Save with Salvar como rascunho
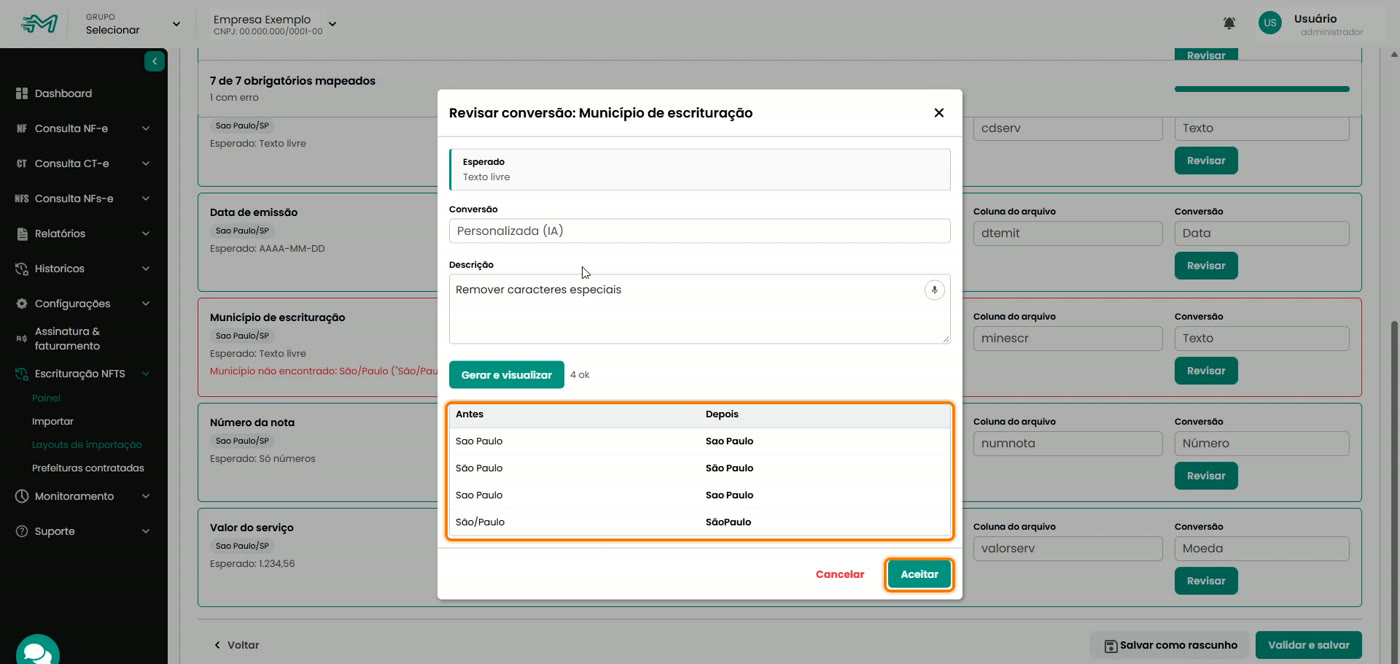Screen dimensions: 1400x664 [x=1170, y=645]
